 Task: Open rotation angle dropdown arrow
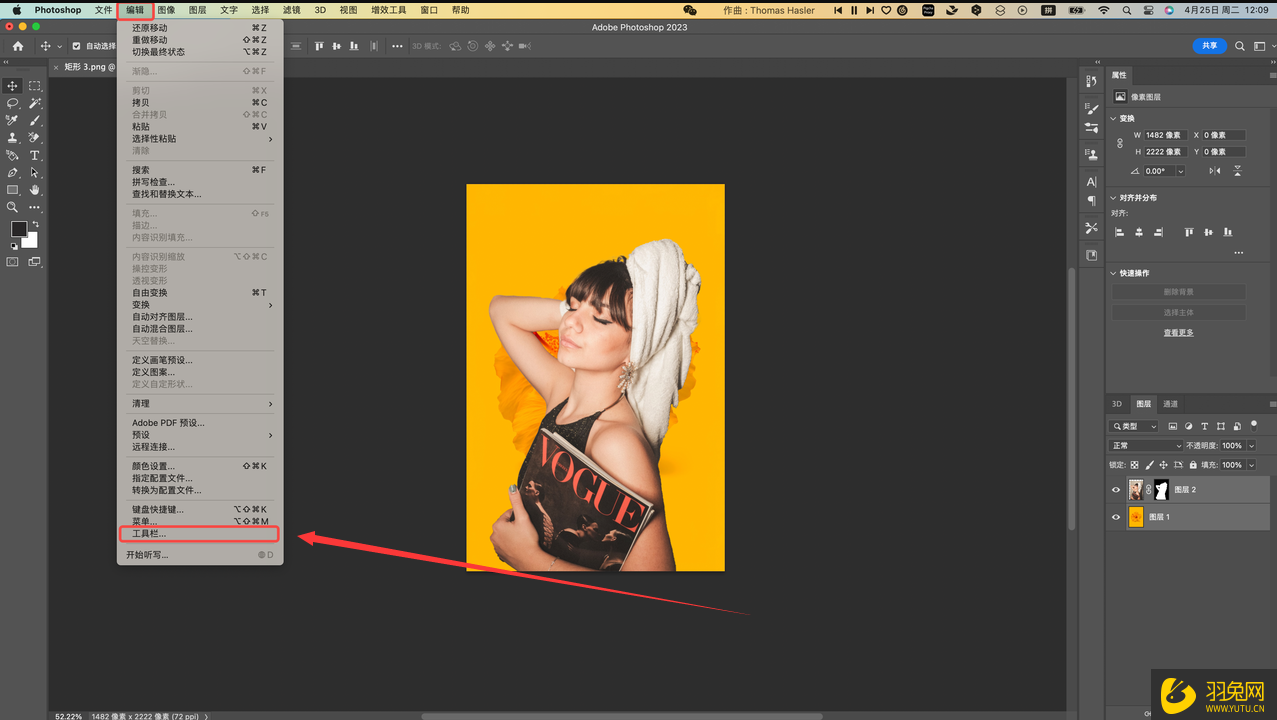coord(1180,171)
